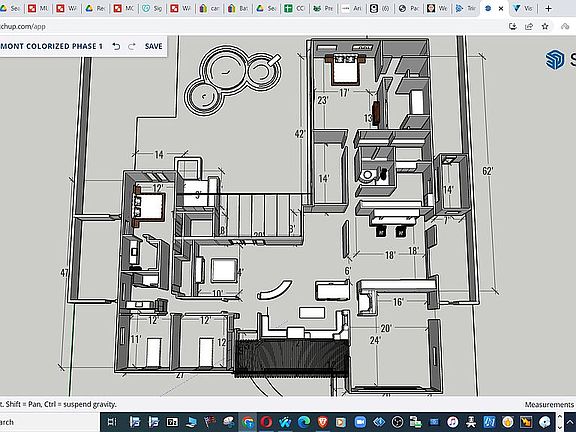Open iTunes music icon in taskbar

click(453, 422)
